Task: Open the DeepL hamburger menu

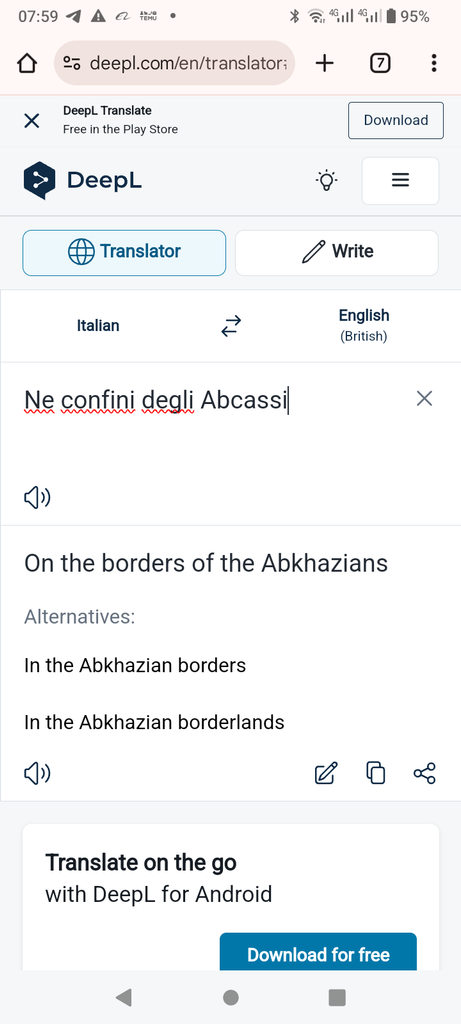Action: pyautogui.click(x=400, y=181)
